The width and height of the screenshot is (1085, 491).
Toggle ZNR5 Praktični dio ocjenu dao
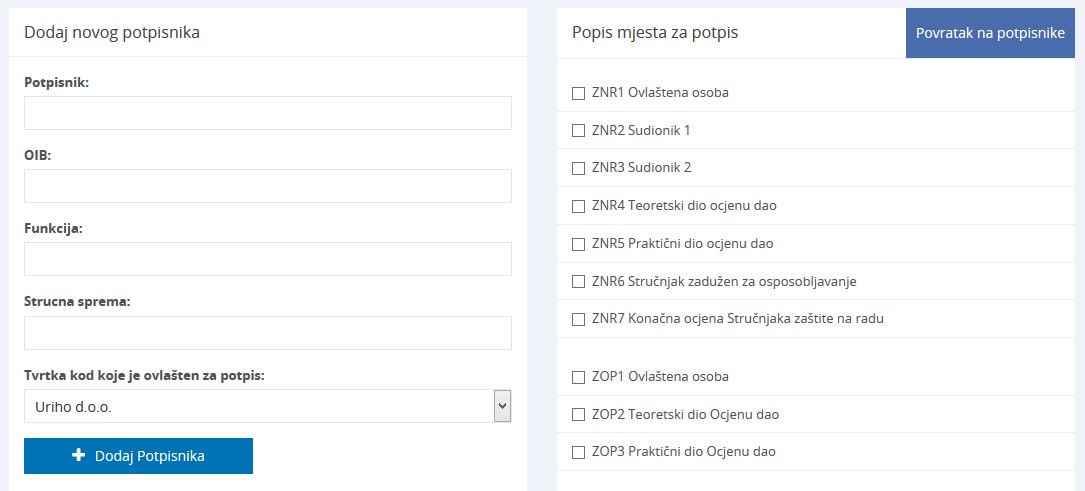578,244
